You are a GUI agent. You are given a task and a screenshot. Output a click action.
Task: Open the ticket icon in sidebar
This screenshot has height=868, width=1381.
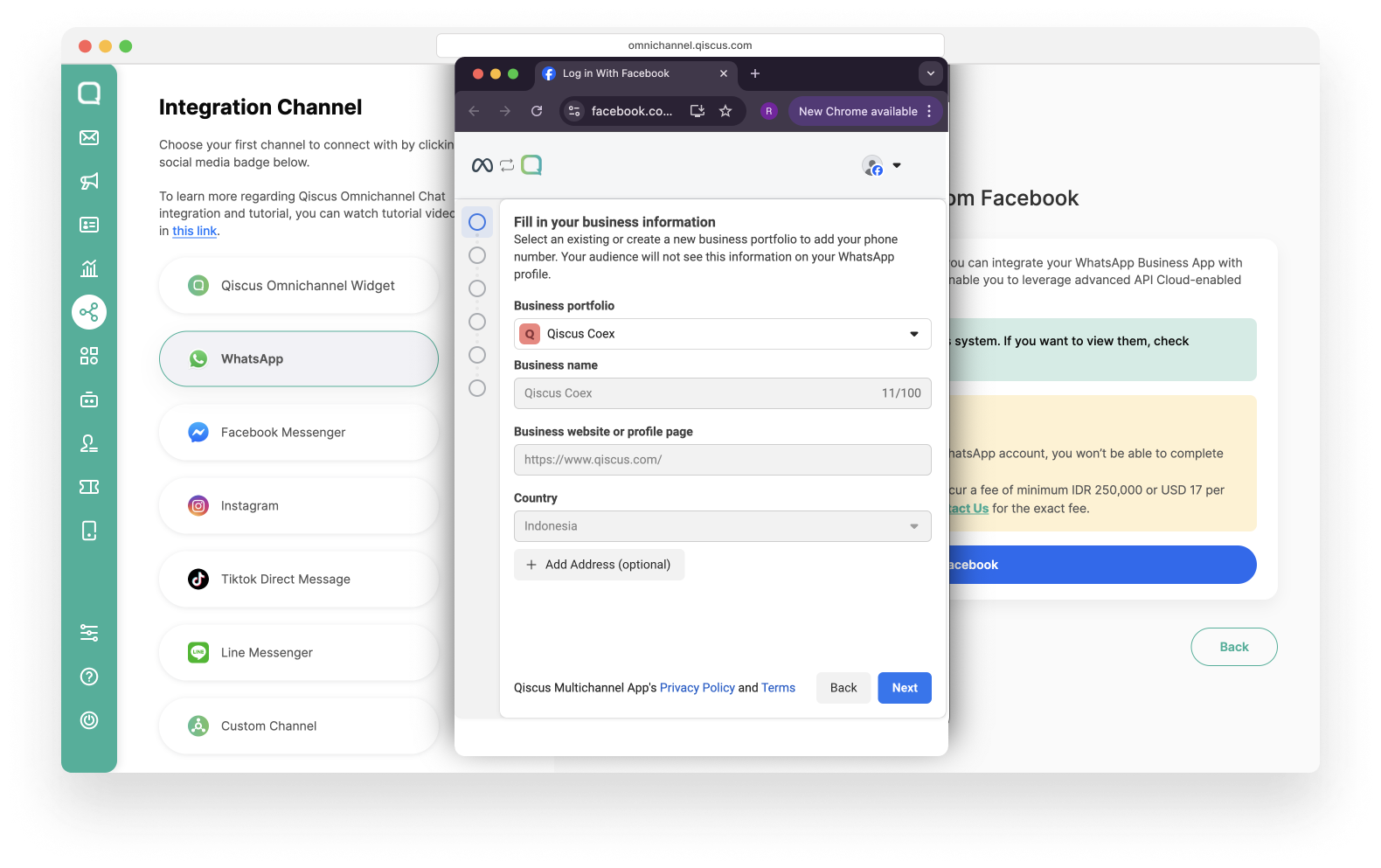(x=89, y=487)
